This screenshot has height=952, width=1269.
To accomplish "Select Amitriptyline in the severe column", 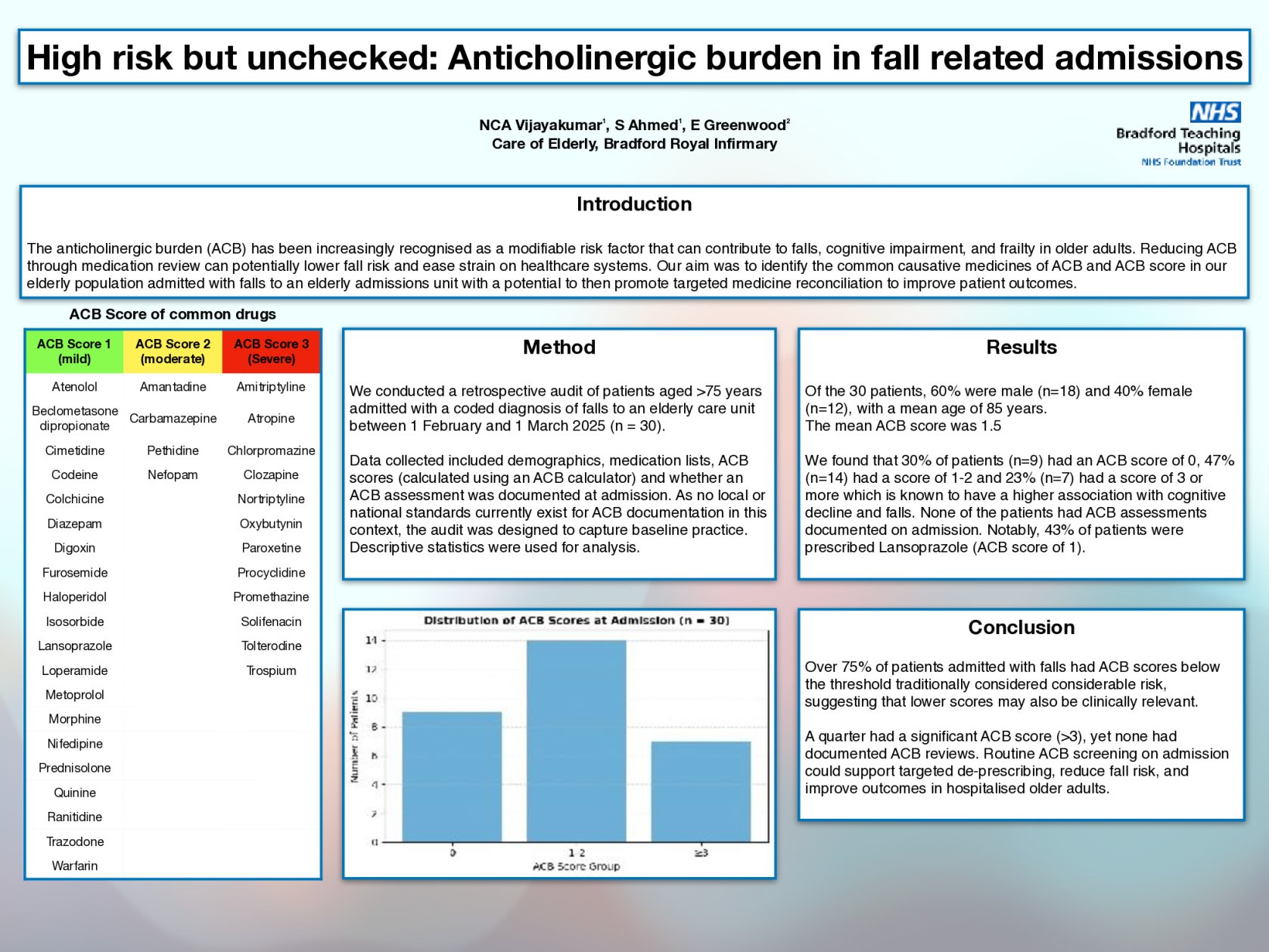I will click(271, 387).
